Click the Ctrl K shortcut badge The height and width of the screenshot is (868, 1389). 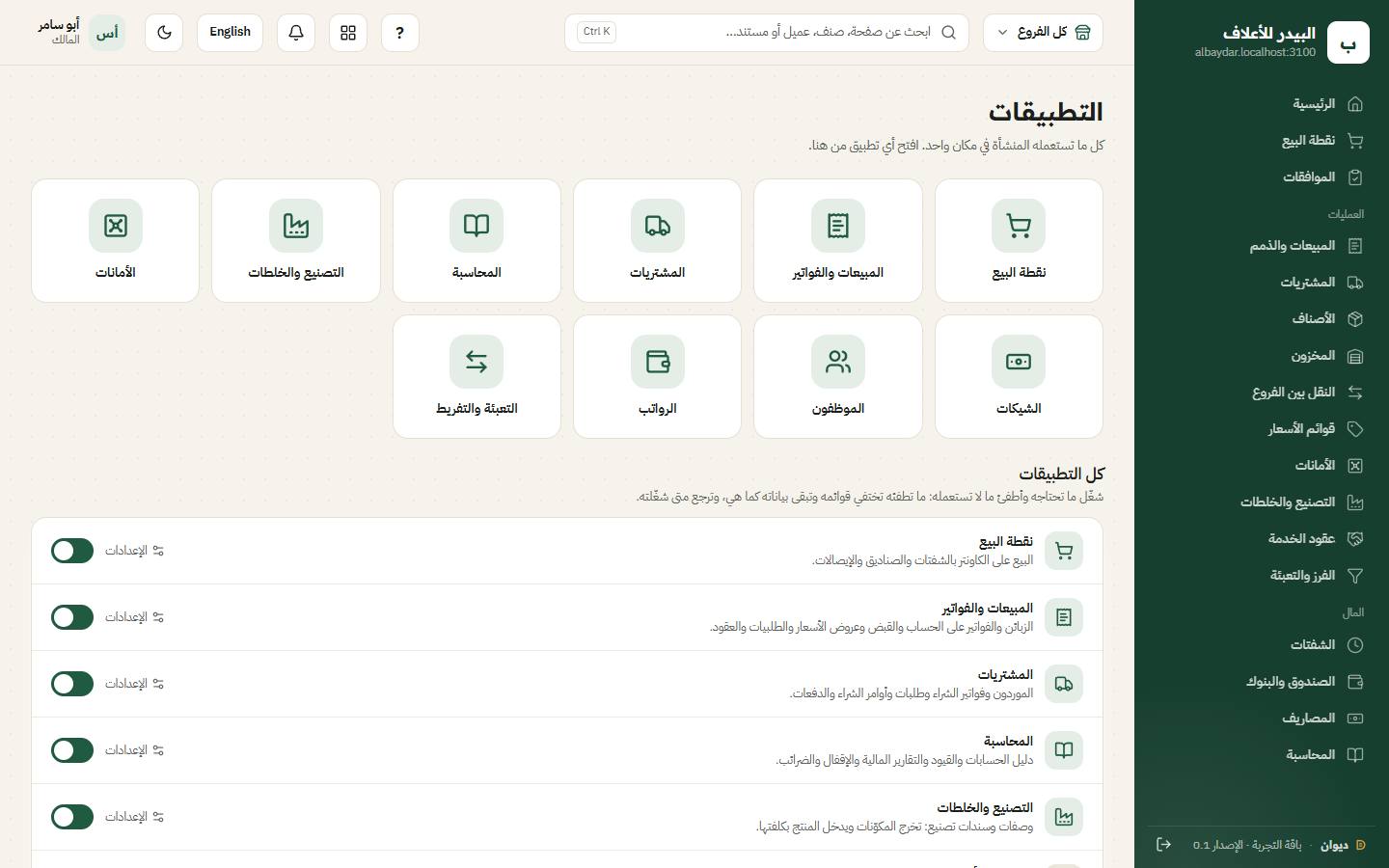[x=596, y=32]
